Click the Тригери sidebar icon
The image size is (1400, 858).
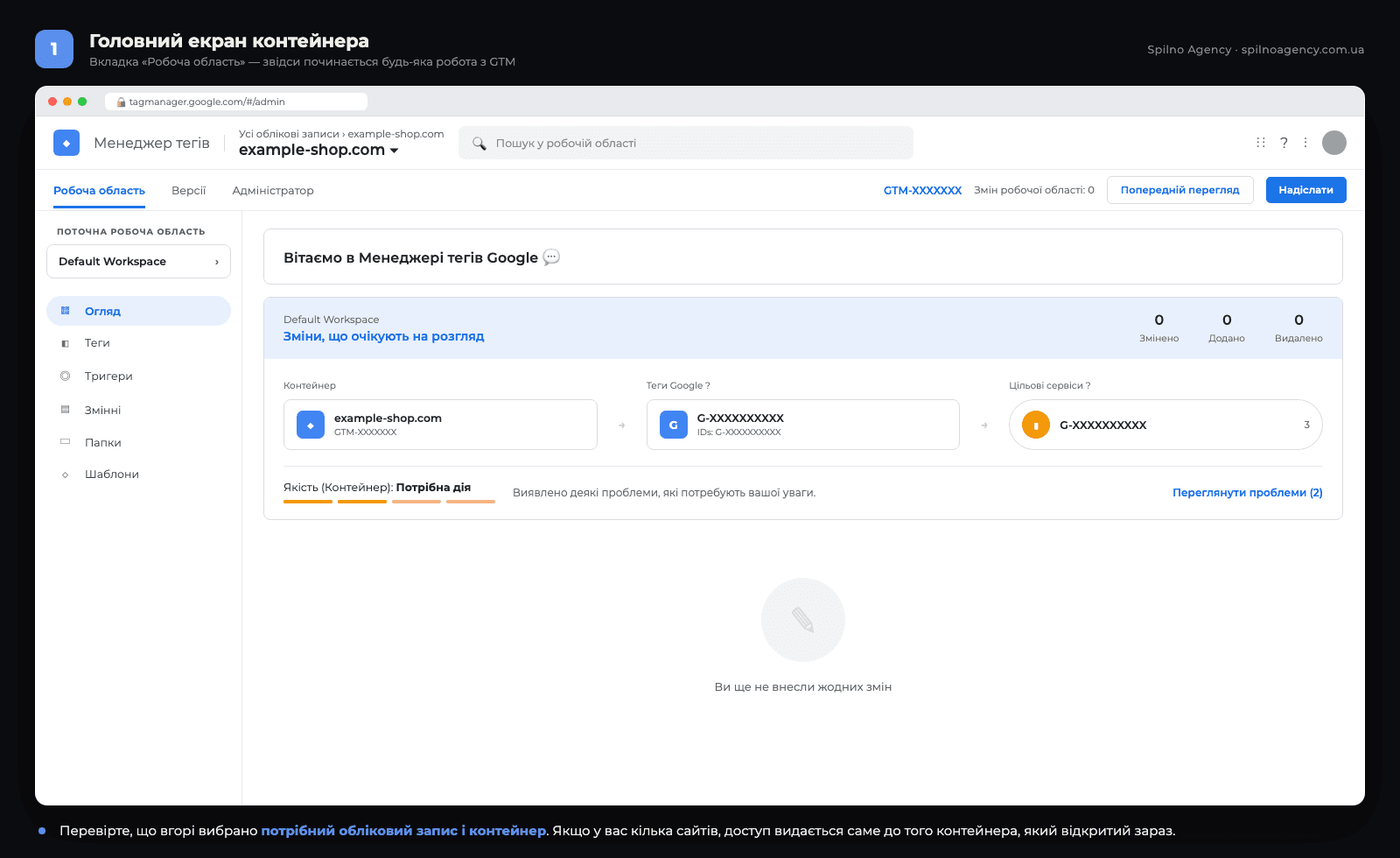tap(65, 376)
